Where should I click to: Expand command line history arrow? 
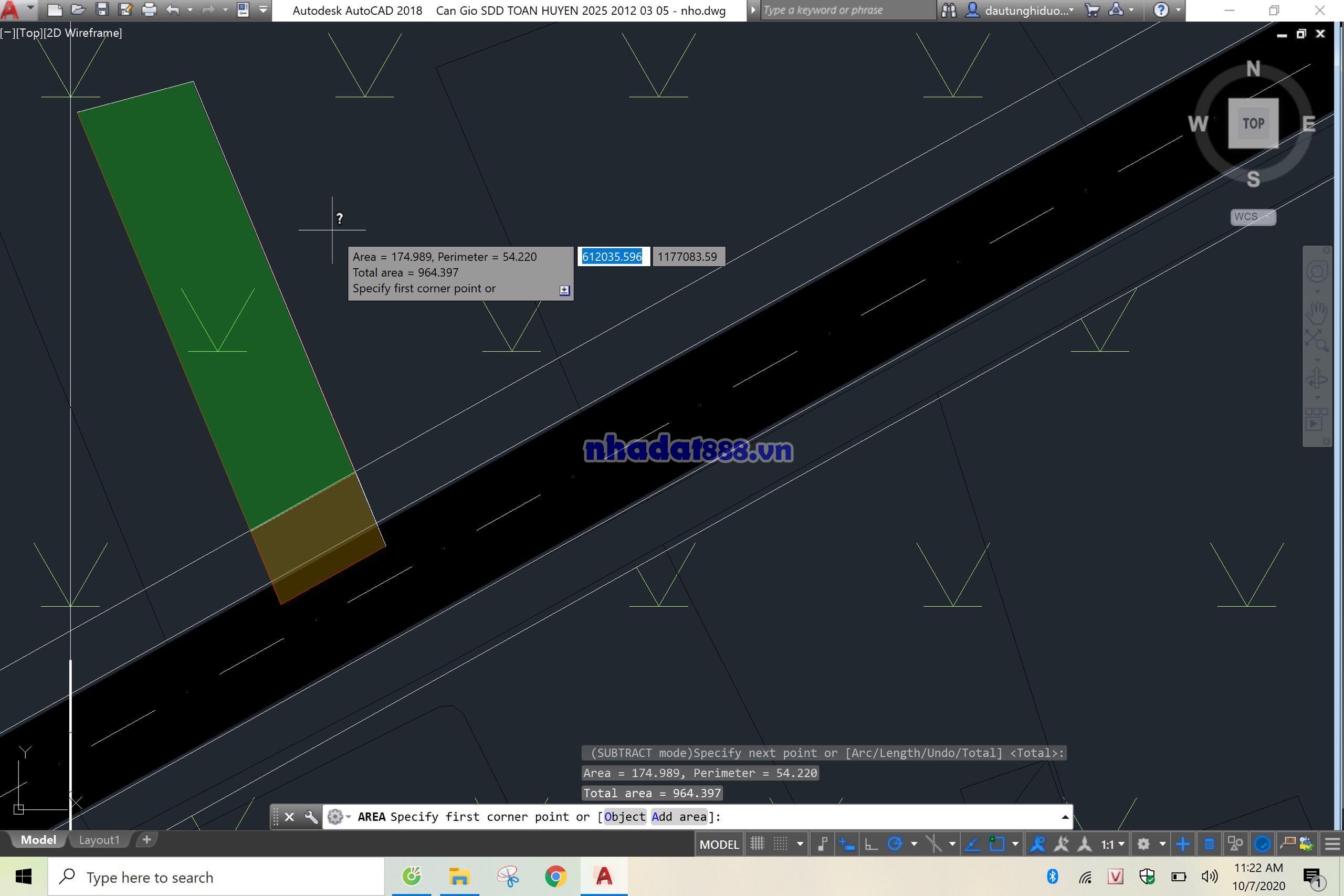[x=1065, y=817]
